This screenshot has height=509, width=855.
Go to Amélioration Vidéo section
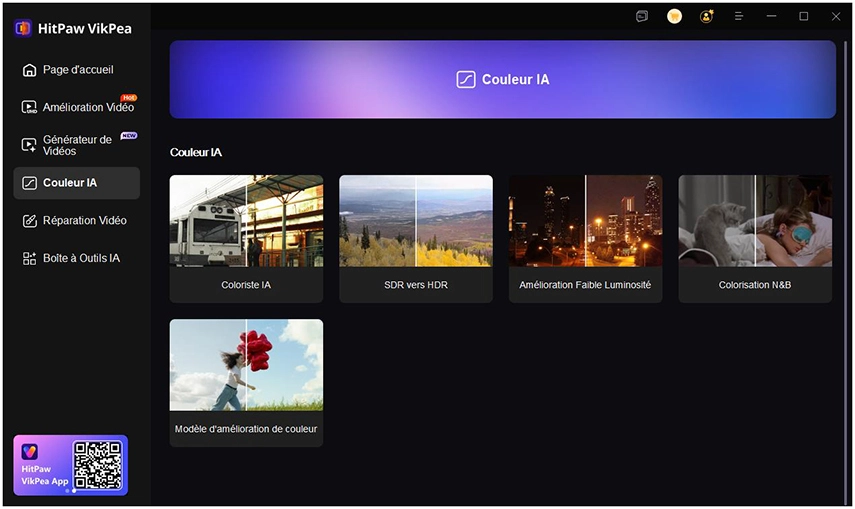coord(88,107)
